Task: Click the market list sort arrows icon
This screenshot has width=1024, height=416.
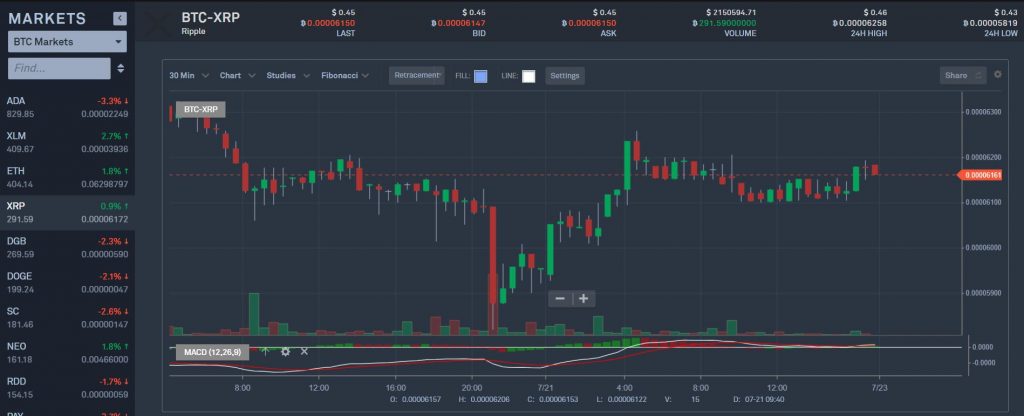Action: click(x=121, y=68)
